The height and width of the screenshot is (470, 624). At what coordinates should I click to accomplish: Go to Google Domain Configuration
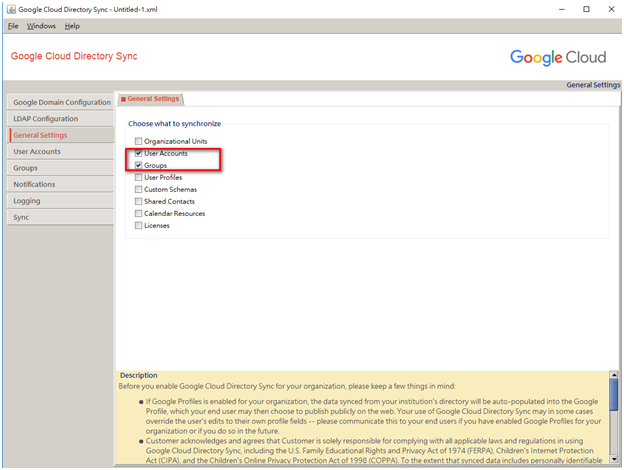click(60, 102)
